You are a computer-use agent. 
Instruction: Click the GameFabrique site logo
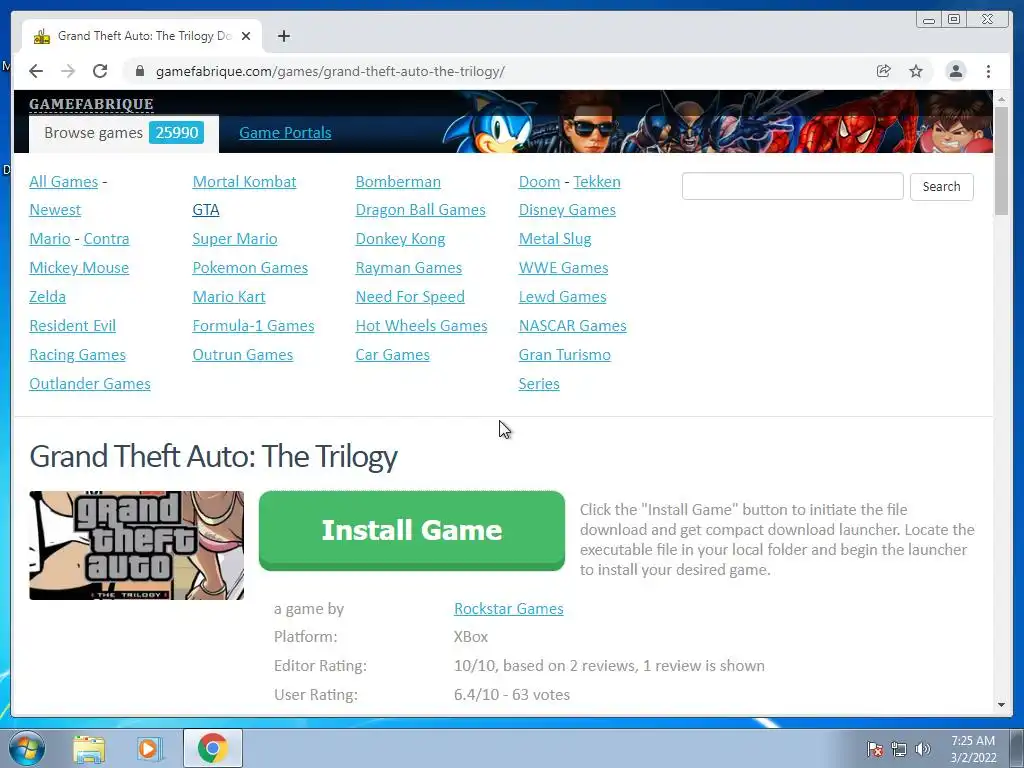coord(91,104)
